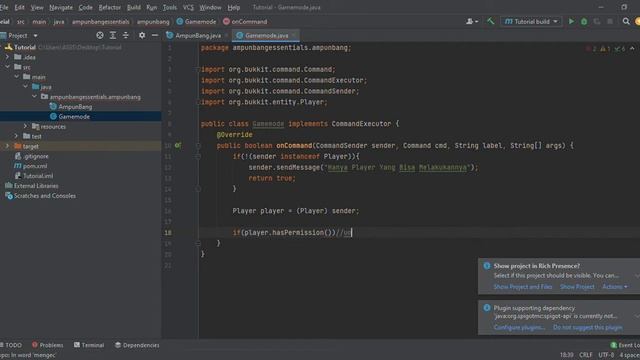Click the Collapse All icon in Project panel
The height and width of the screenshot is (360, 640).
click(126, 36)
